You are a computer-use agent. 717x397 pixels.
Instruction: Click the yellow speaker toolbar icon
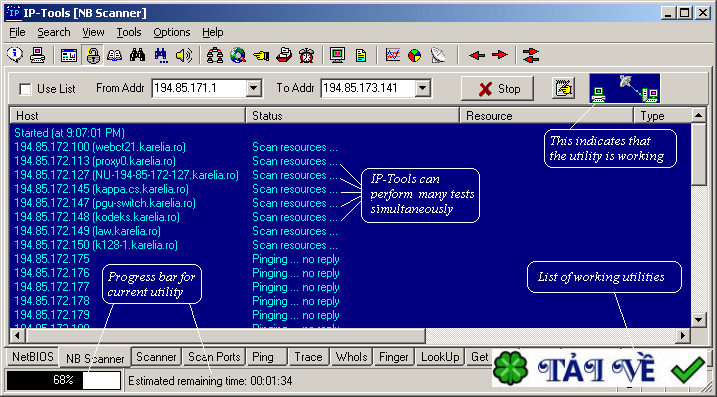pos(184,55)
